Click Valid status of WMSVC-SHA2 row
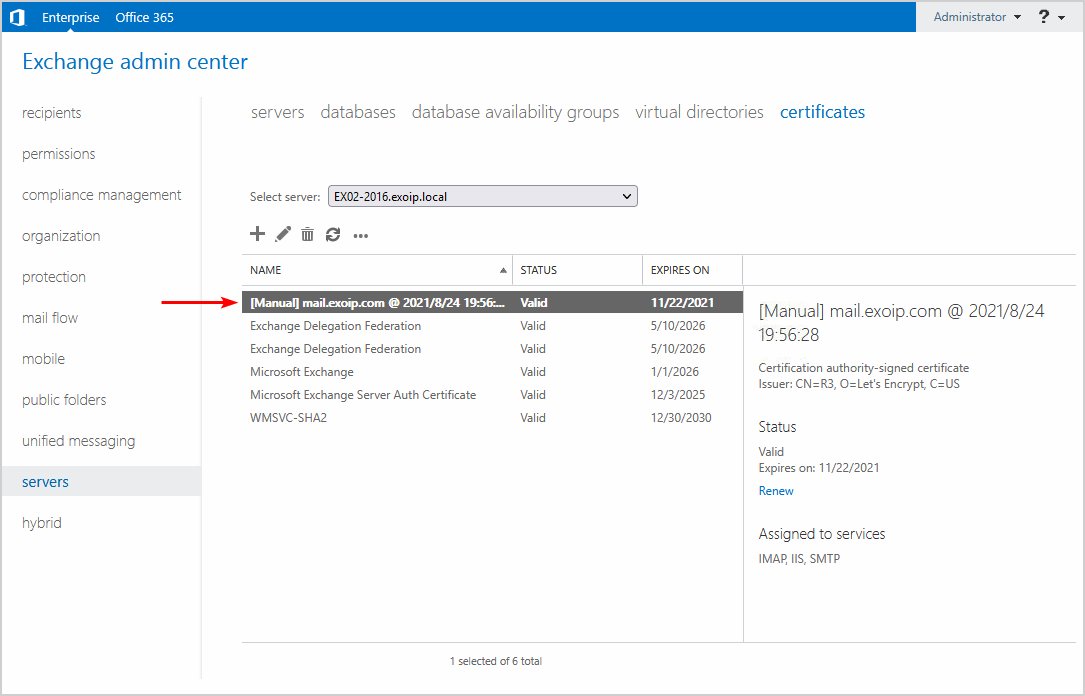 (533, 418)
